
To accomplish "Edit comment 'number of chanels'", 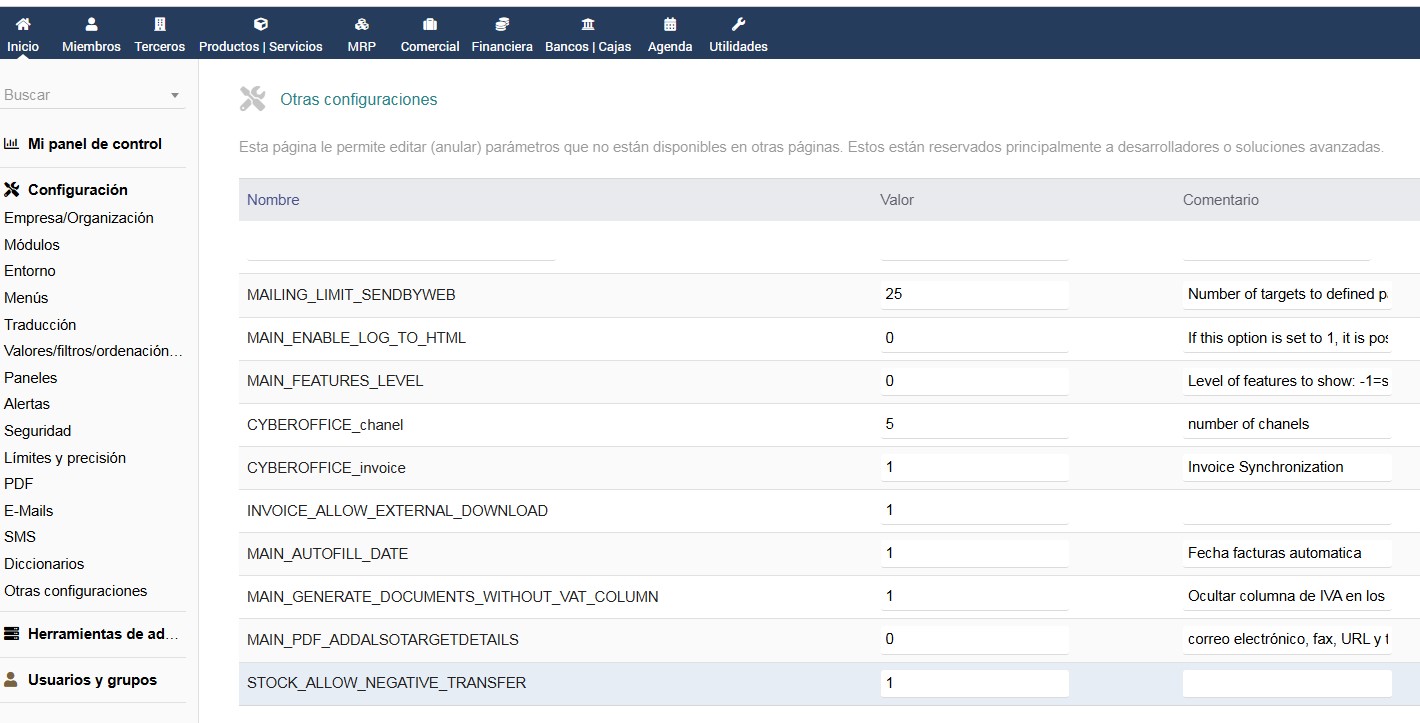I will coord(1287,424).
